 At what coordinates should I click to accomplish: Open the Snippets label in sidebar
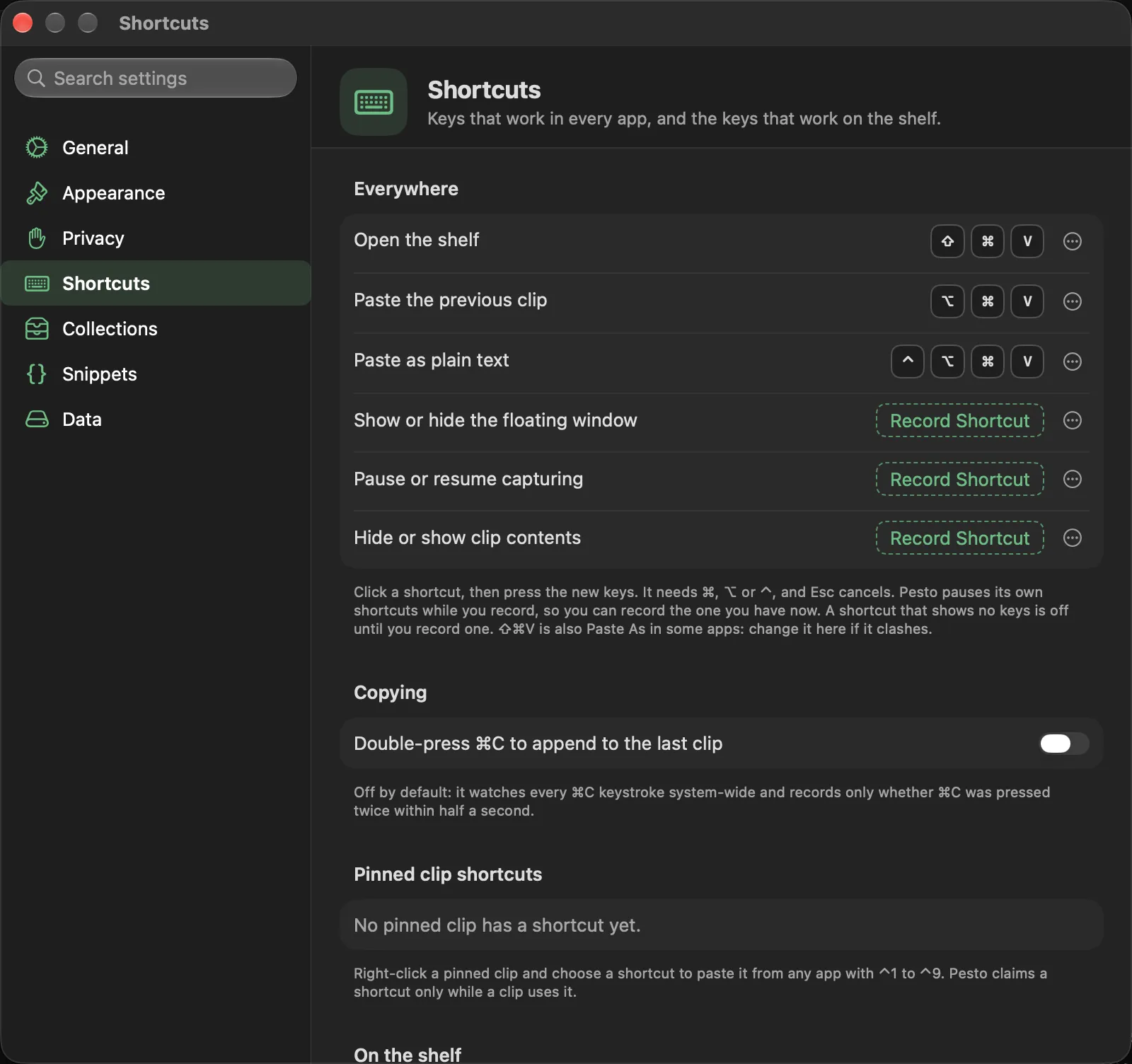pos(100,374)
